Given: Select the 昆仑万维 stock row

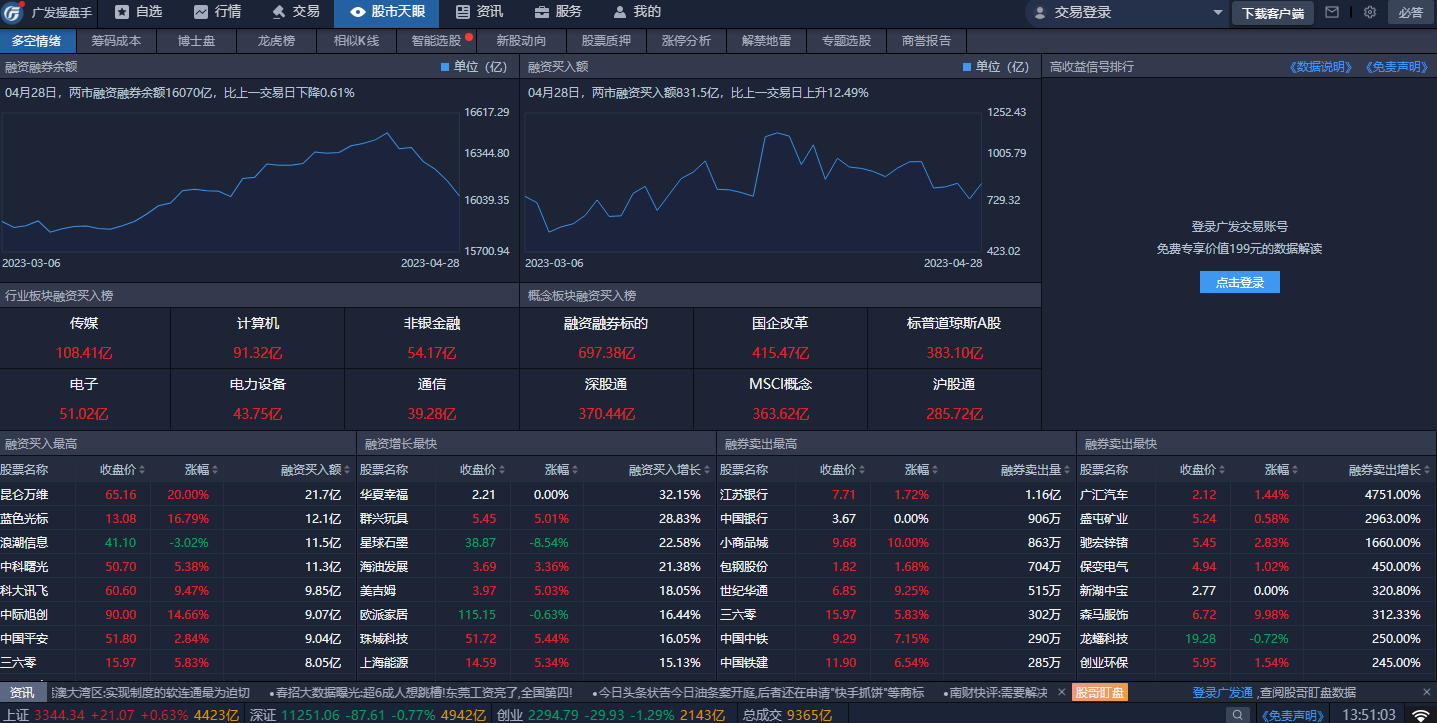Looking at the screenshot, I should 178,494.
